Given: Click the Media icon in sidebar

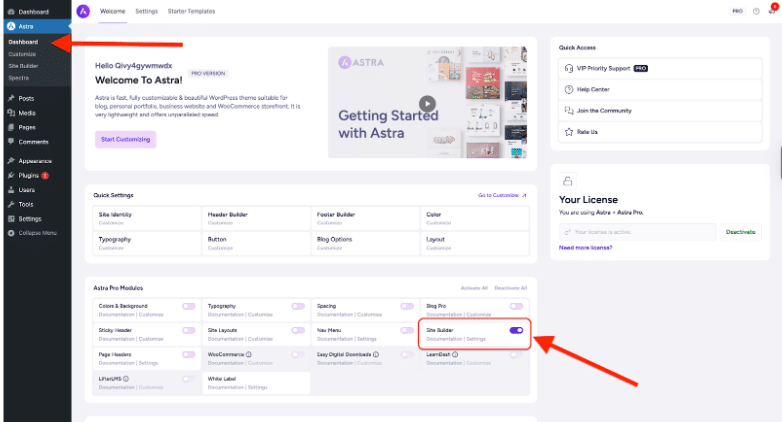Looking at the screenshot, I should [x=11, y=113].
